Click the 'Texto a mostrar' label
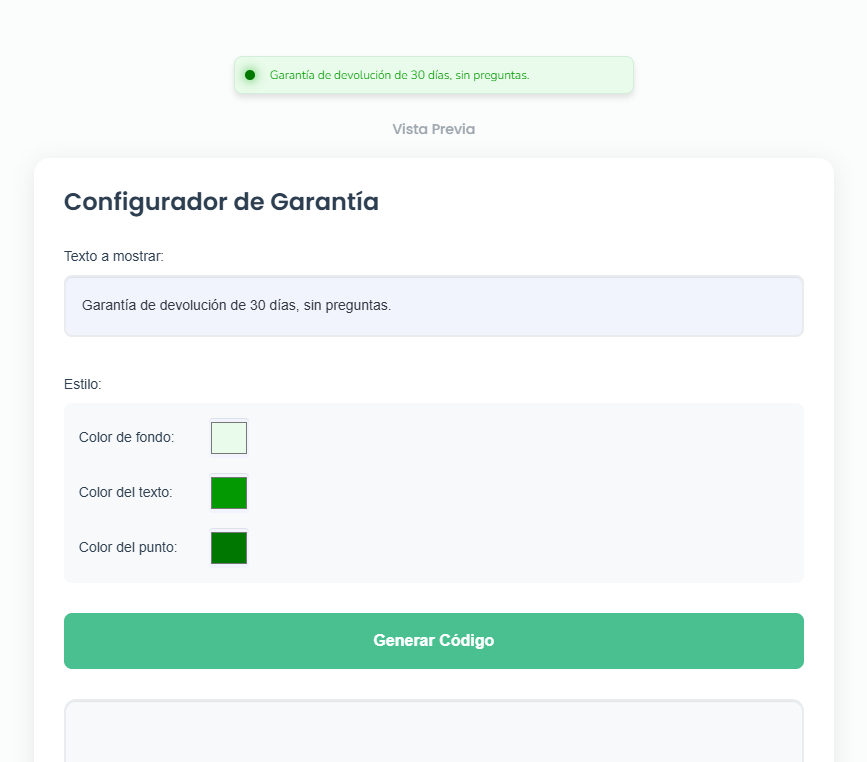The width and height of the screenshot is (867, 762). [106, 255]
